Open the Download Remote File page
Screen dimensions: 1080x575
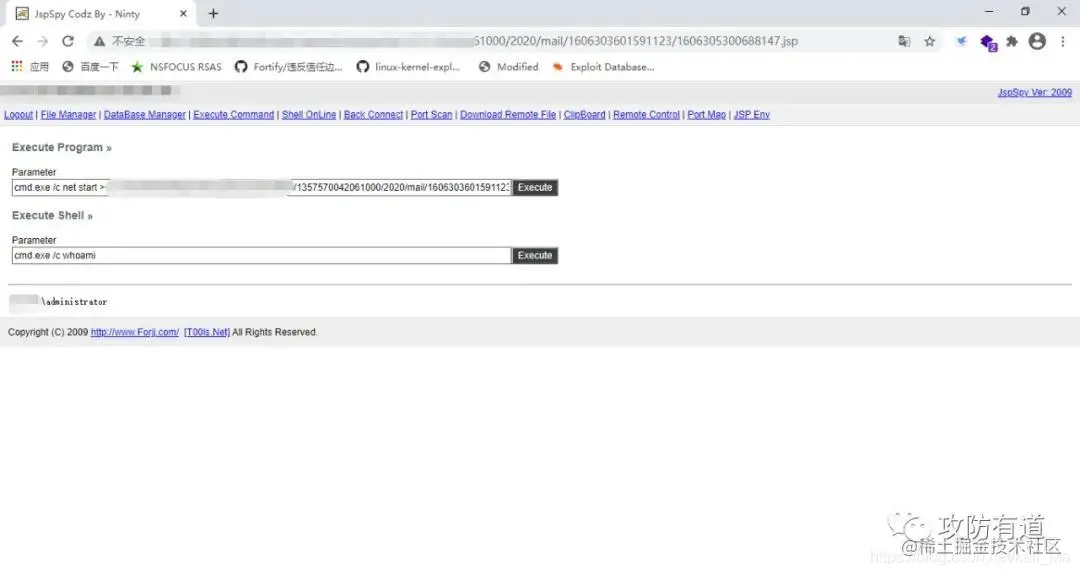click(508, 114)
